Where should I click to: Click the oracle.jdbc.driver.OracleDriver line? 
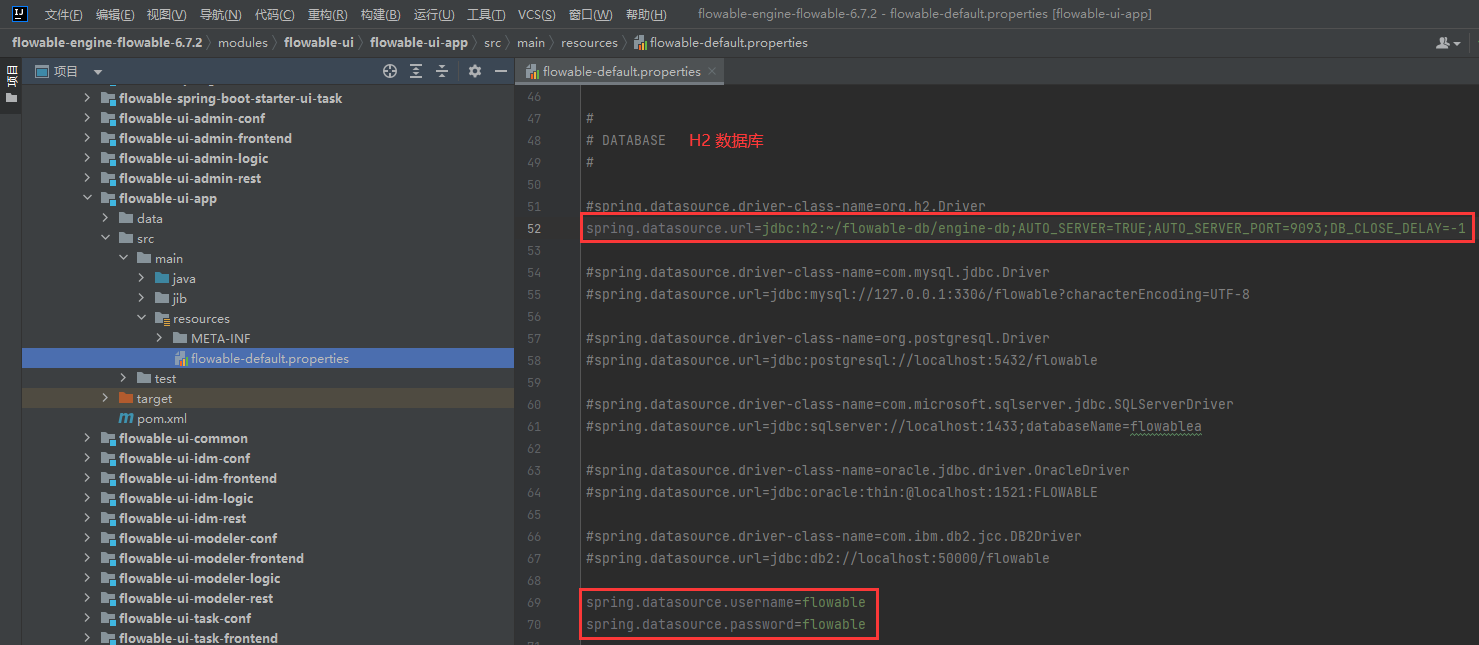(x=858, y=471)
